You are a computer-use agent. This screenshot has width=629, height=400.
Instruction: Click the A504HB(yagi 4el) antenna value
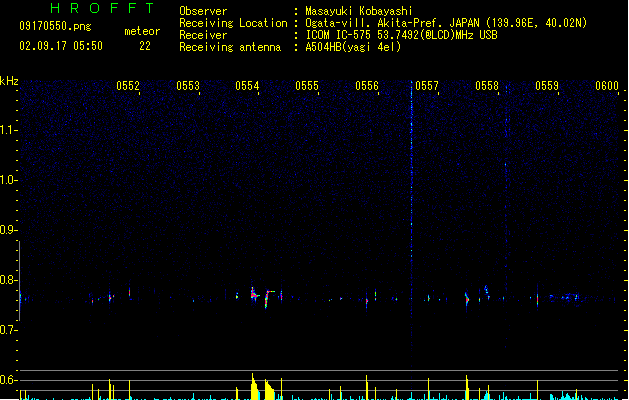point(353,47)
